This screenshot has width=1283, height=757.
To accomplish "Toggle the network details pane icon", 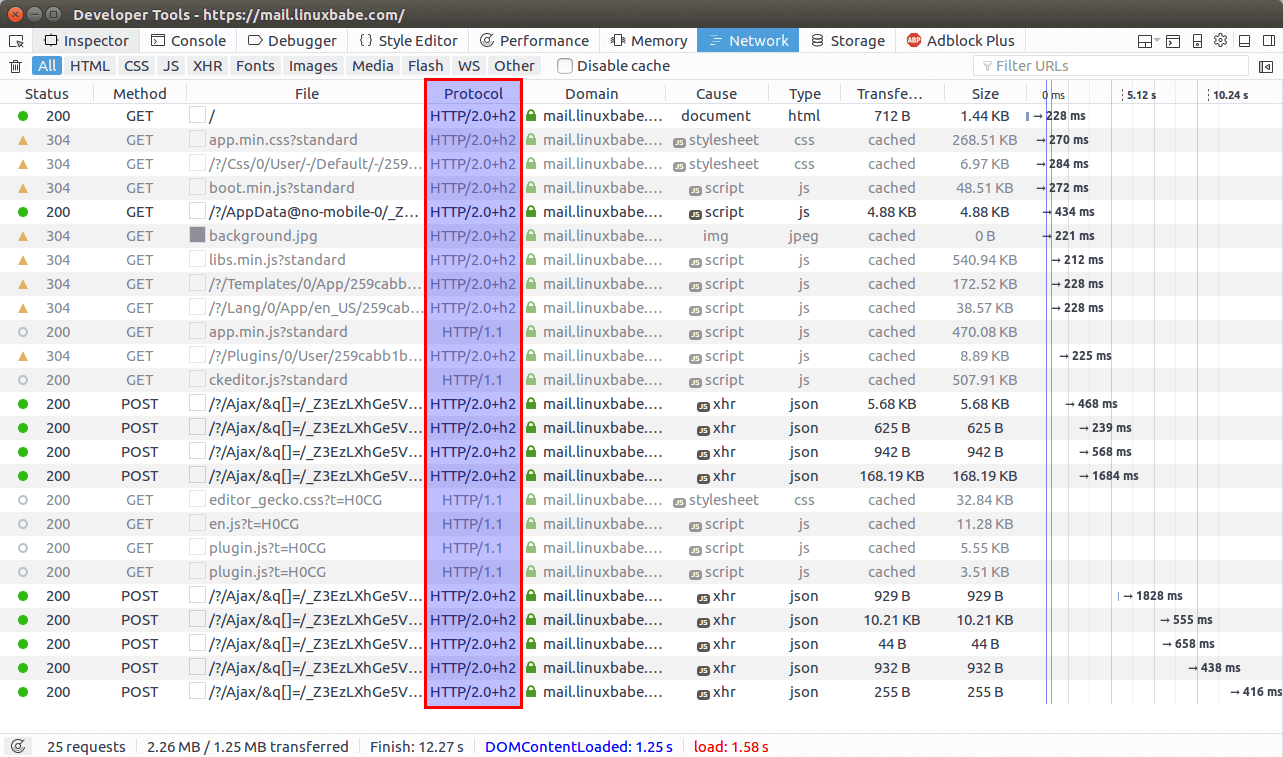I will 1266,66.
